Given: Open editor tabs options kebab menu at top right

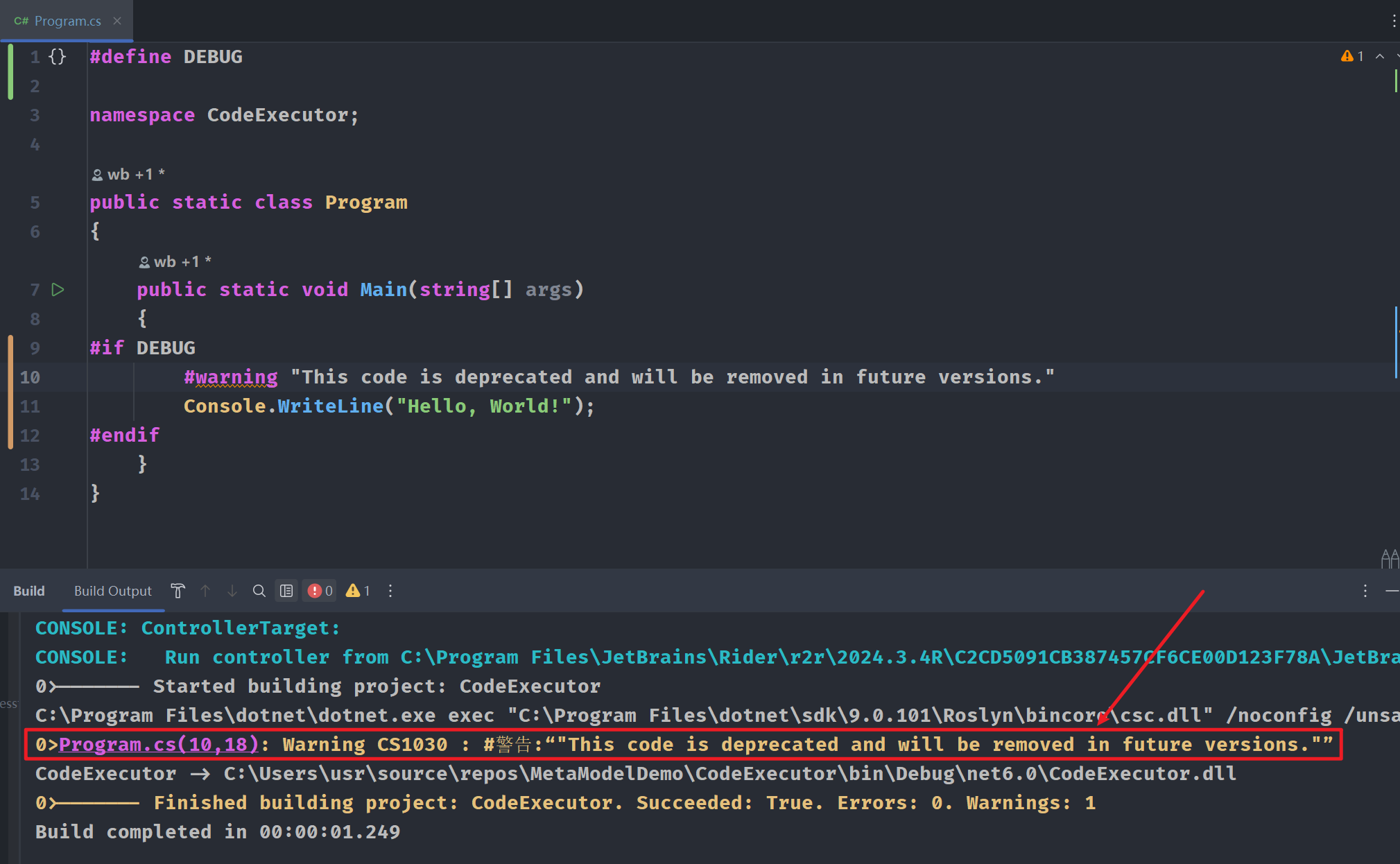Looking at the screenshot, I should click(x=1393, y=21).
